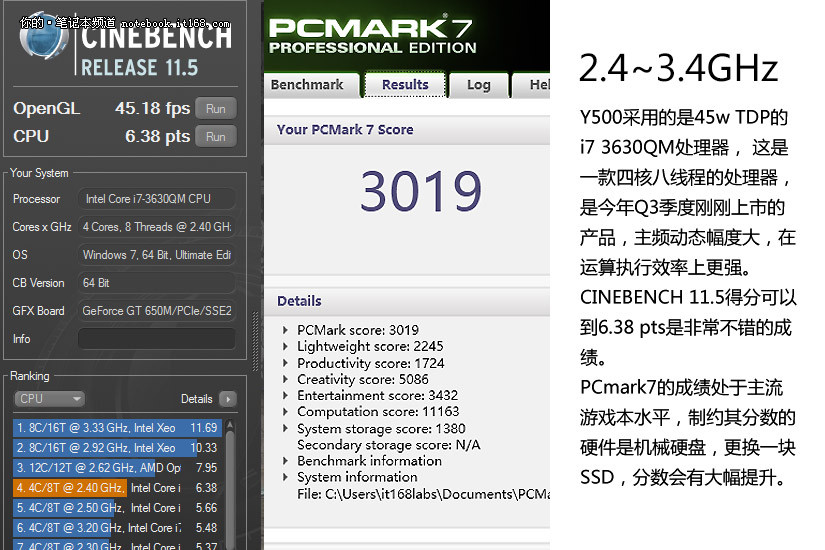Click the Details arrow button in Ranking
Screen dimensions: 825x550
click(227, 398)
